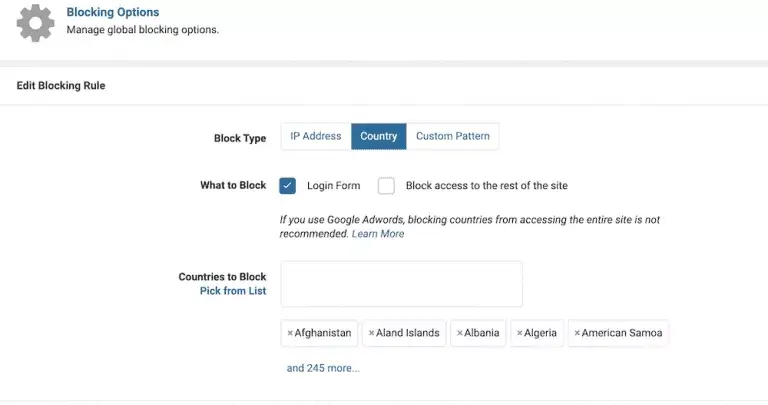Select Country block type
The height and width of the screenshot is (405, 768).
point(379,137)
